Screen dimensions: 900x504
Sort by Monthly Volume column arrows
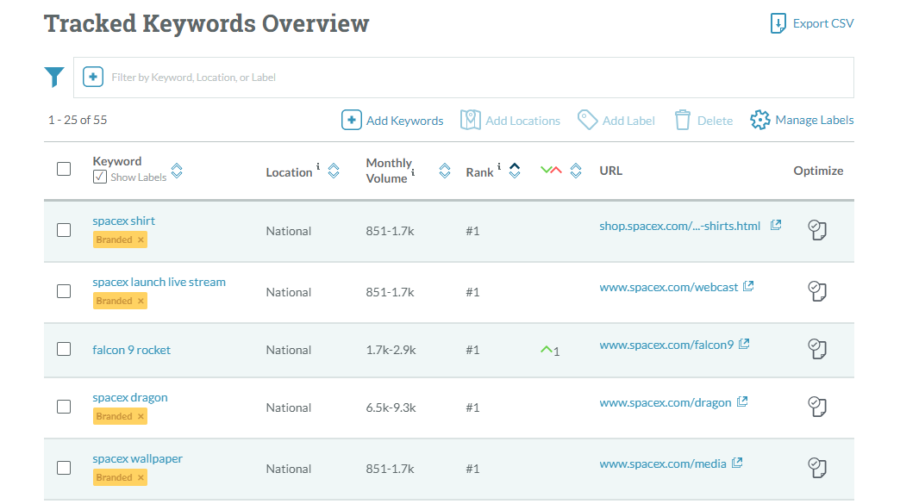coord(445,171)
